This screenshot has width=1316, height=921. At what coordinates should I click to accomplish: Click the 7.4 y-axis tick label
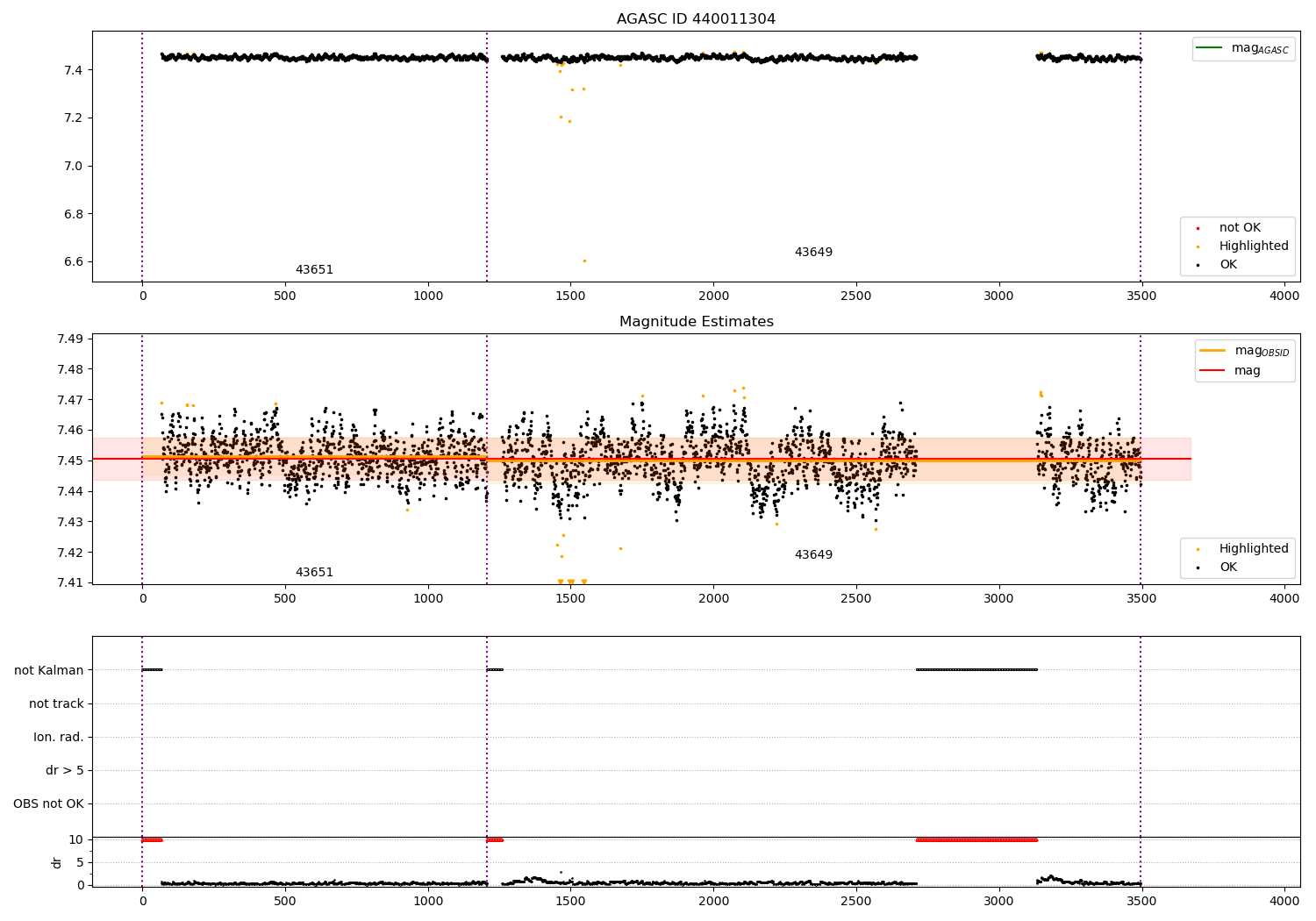75,70
